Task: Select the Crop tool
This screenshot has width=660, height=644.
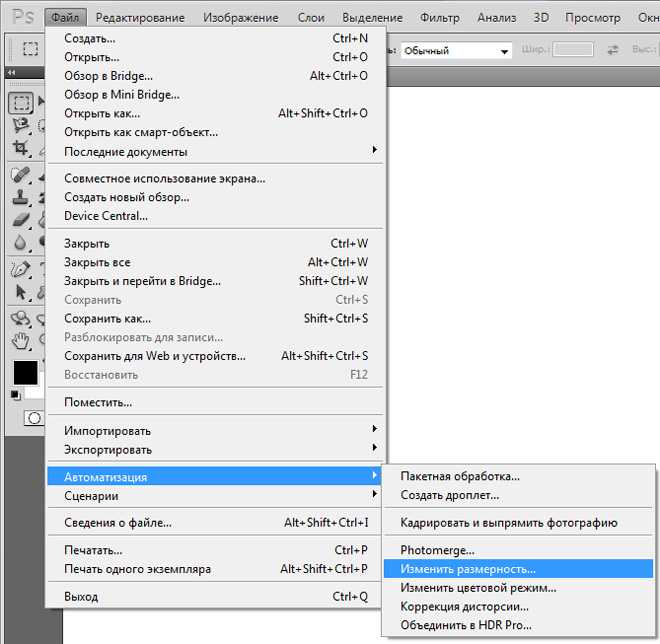Action: [21, 148]
